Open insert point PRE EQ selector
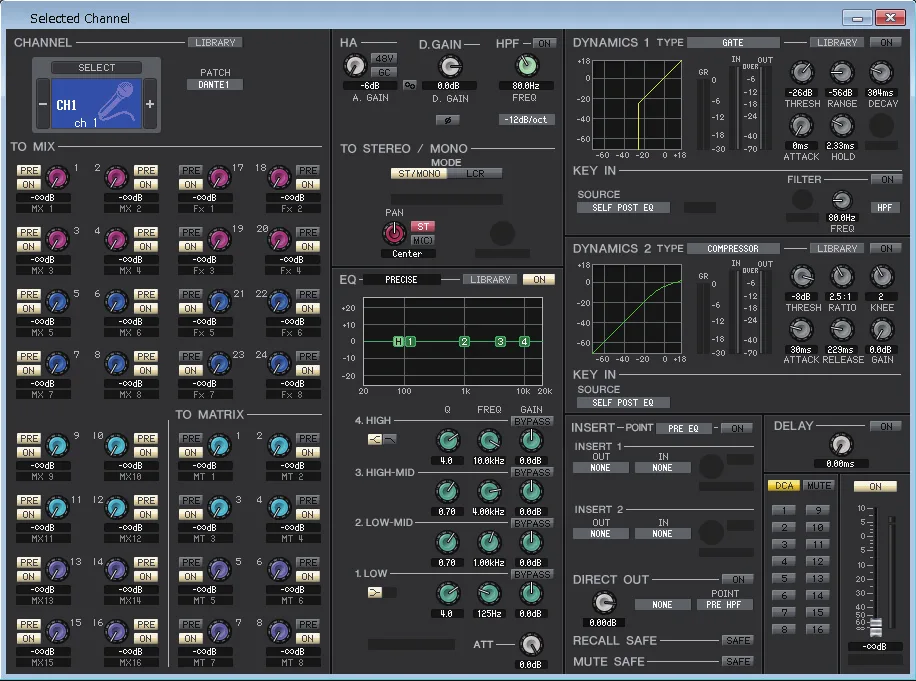 683,428
